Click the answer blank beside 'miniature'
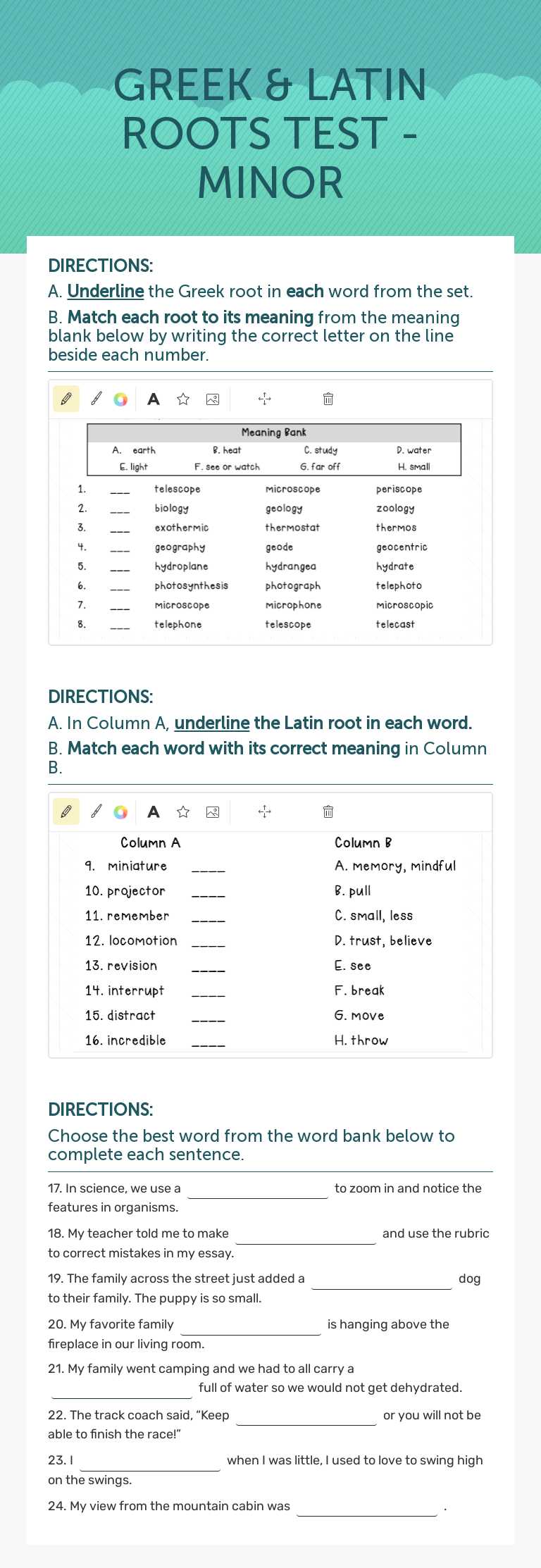Screen dimensions: 541x1568 (x=208, y=869)
